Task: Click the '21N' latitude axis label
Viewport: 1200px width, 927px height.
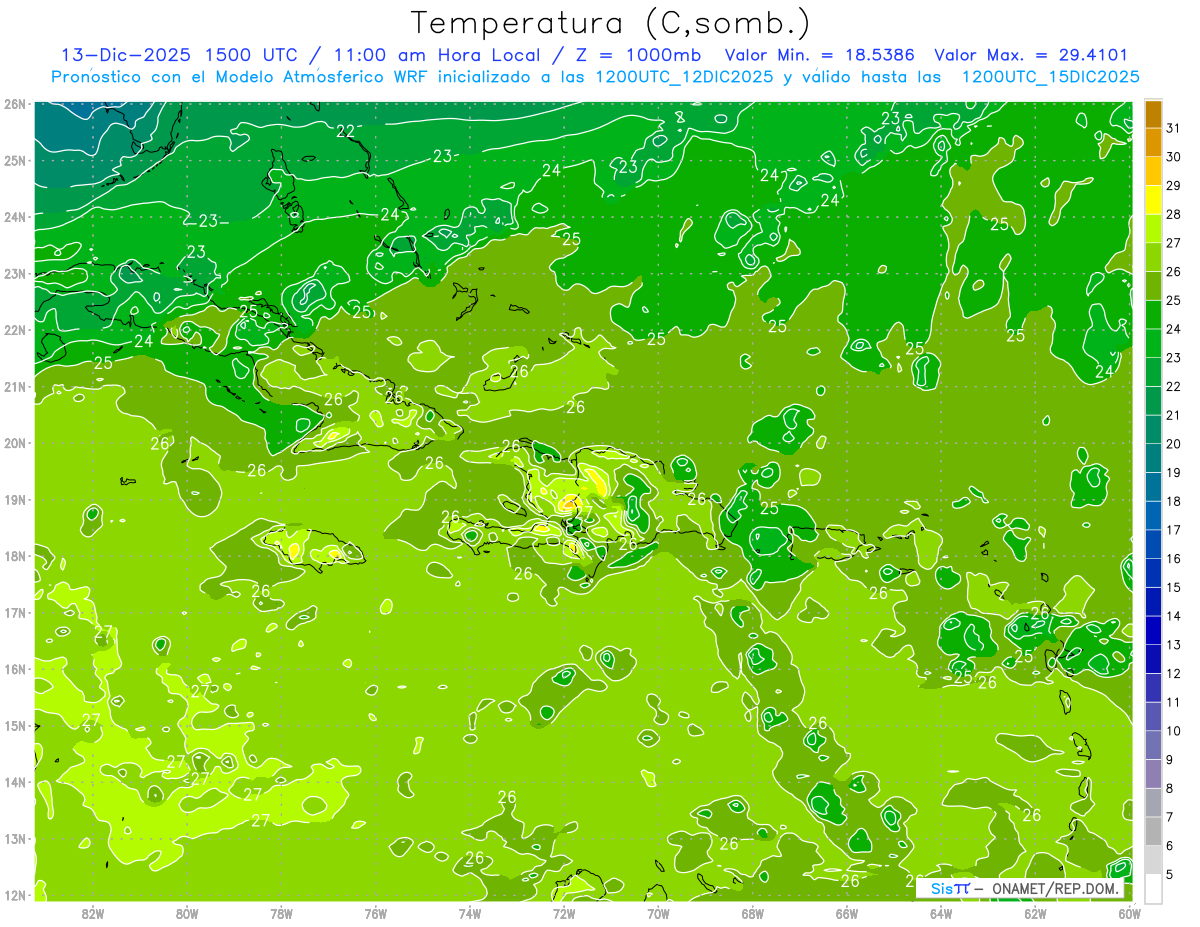Action: pos(14,386)
